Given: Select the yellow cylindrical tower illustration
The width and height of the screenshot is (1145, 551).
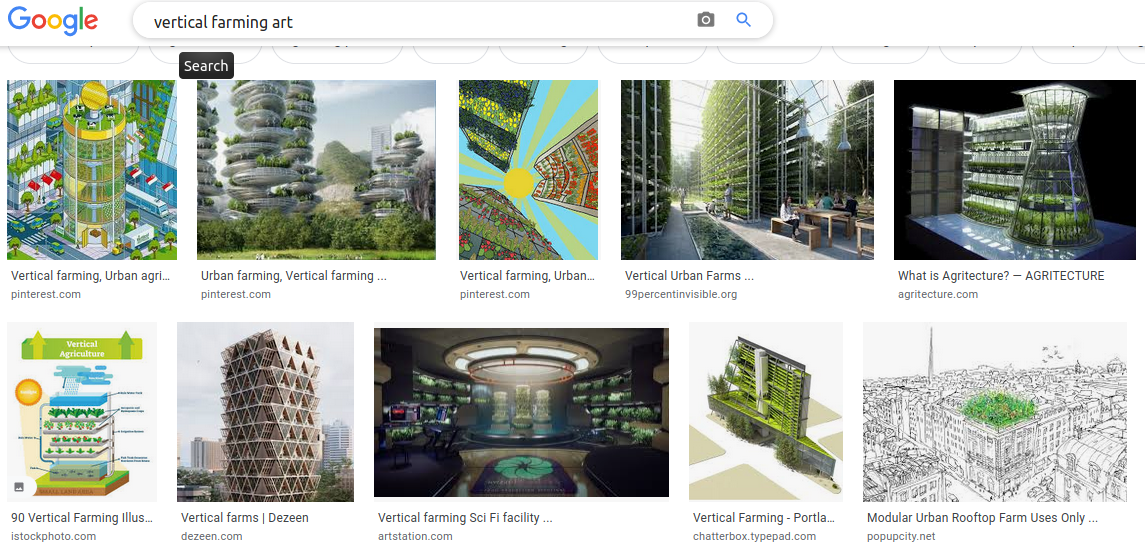Looking at the screenshot, I should (92, 170).
